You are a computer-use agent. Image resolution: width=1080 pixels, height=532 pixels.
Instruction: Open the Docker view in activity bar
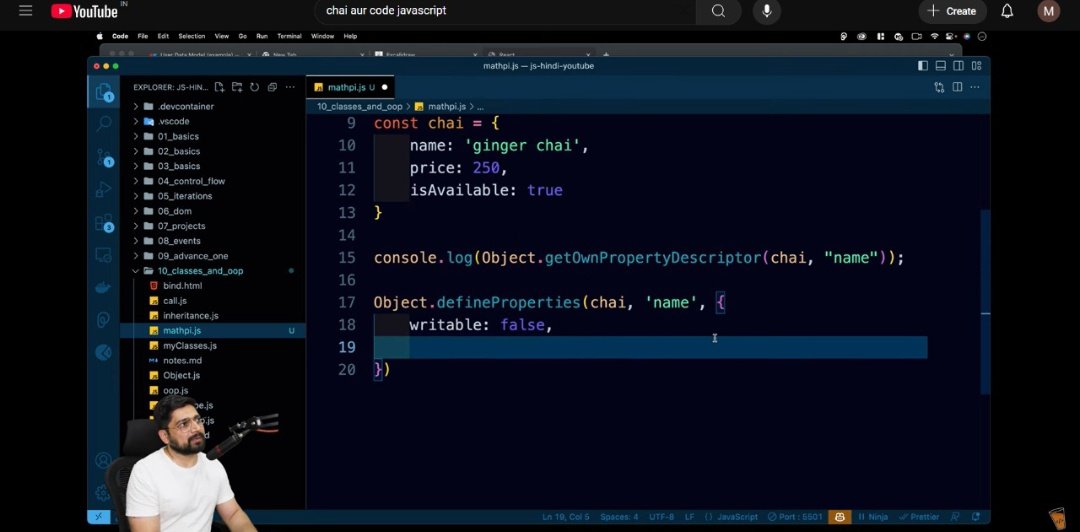[103, 287]
